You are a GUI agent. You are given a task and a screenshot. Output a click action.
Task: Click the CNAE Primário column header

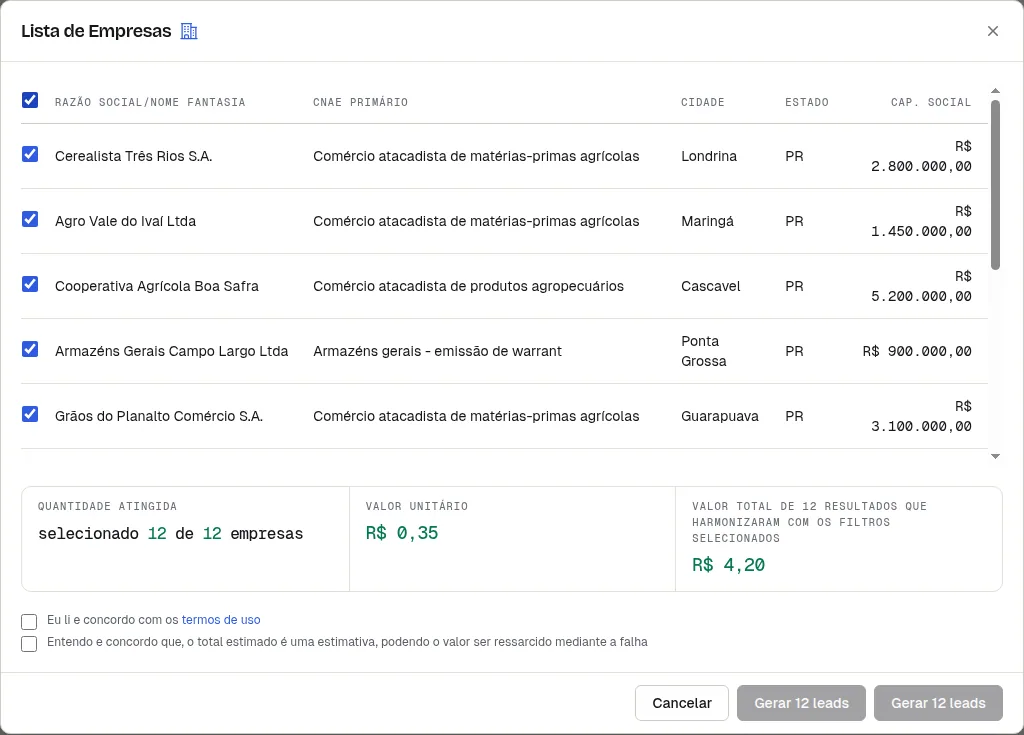click(360, 102)
